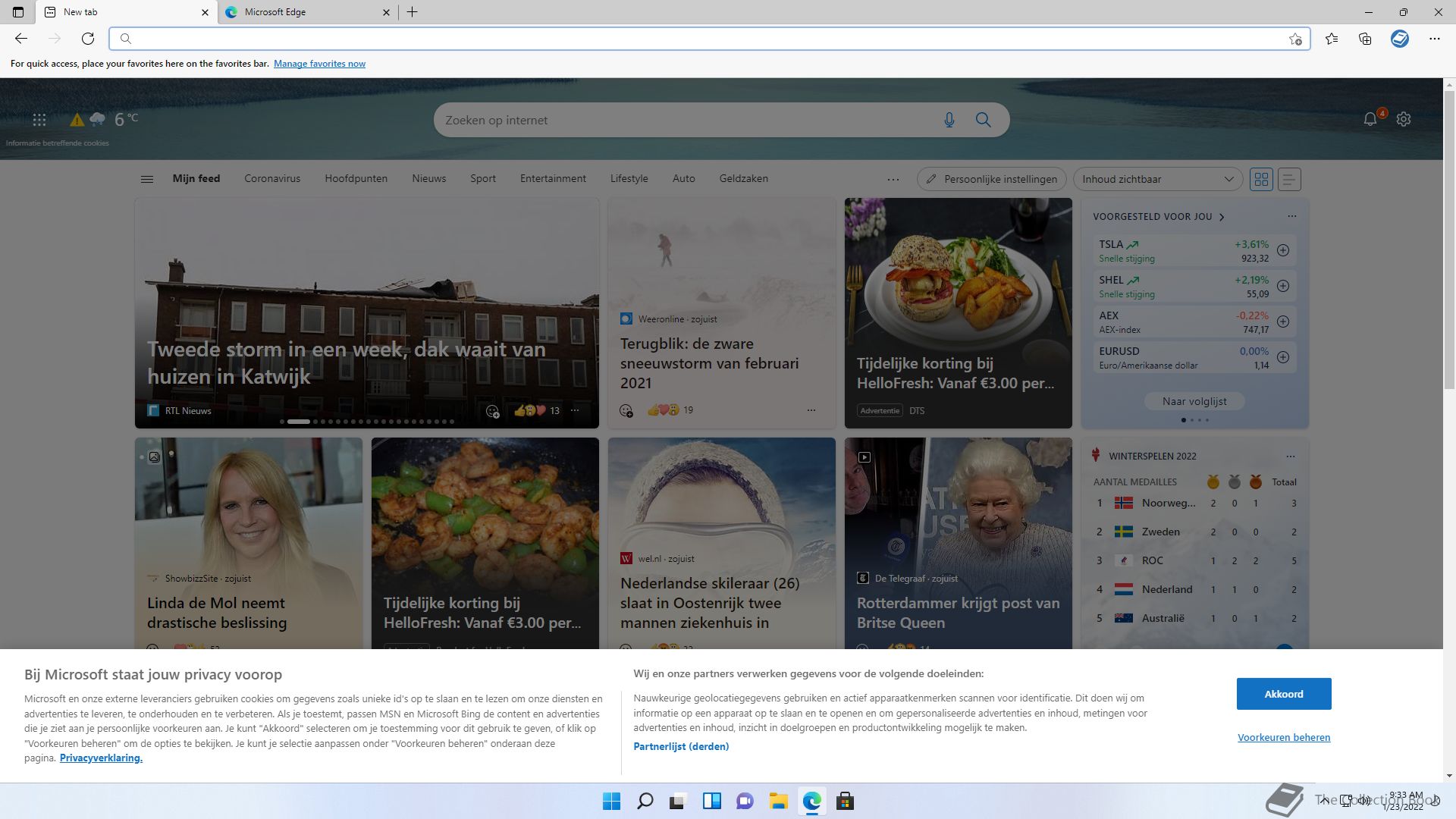Click Informatie betreffende cookies text
1456x819 pixels.
(x=58, y=143)
